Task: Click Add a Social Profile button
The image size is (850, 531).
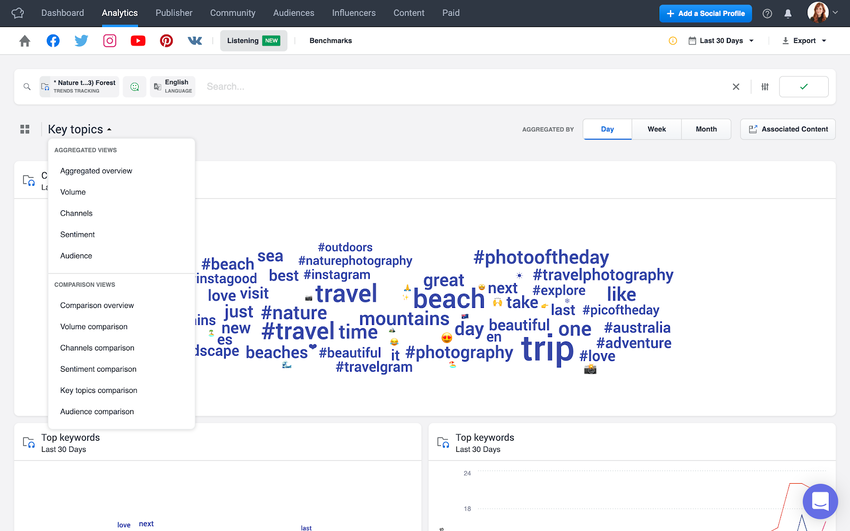Action: click(705, 14)
